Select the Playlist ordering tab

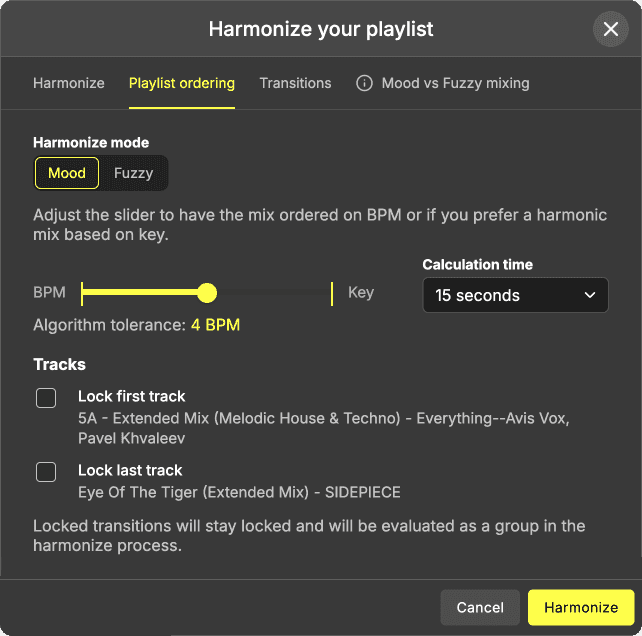click(x=182, y=83)
